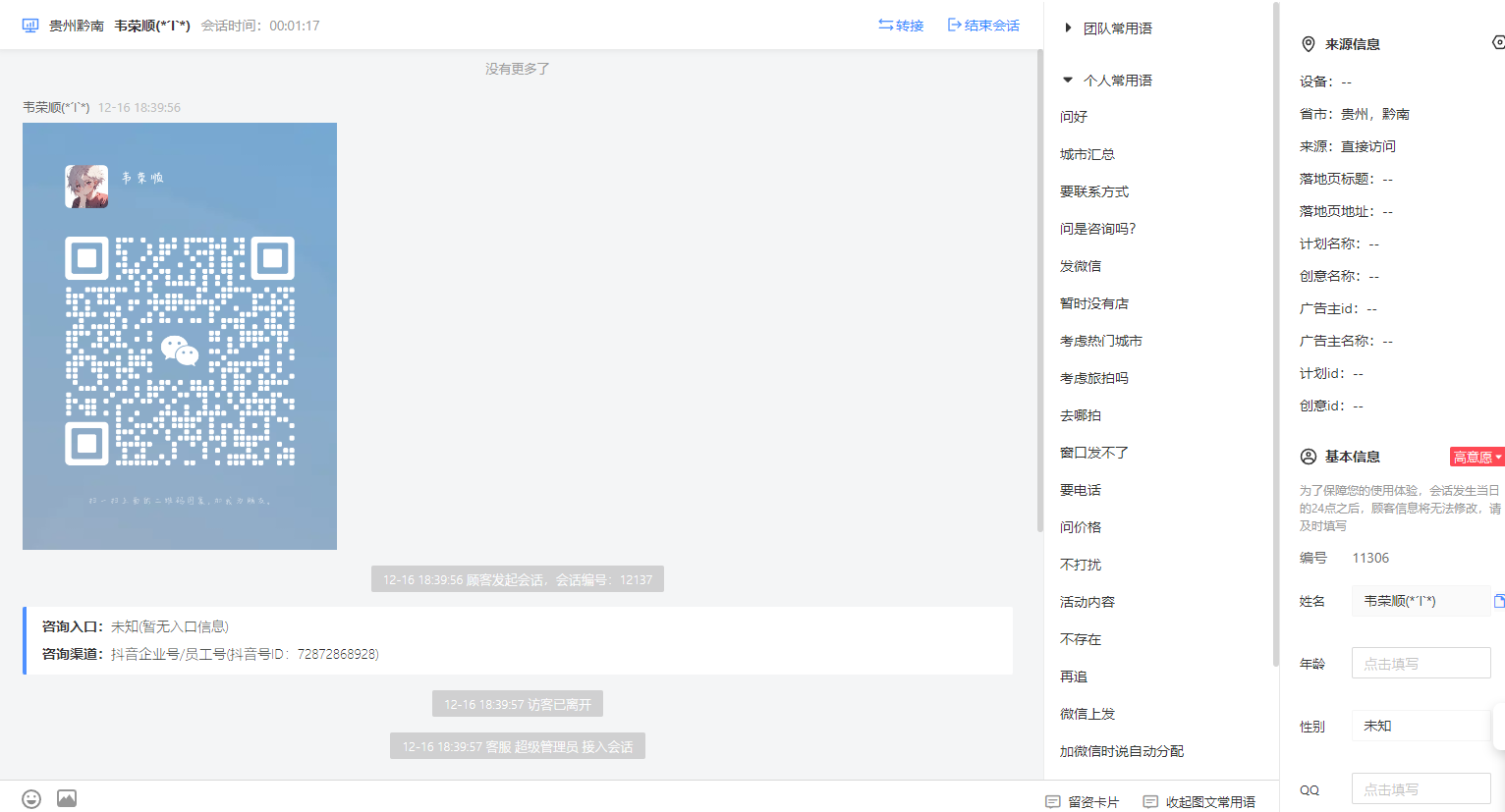Open the 性别 dropdown showing 未知
Image resolution: width=1505 pixels, height=812 pixels.
pos(1421,726)
